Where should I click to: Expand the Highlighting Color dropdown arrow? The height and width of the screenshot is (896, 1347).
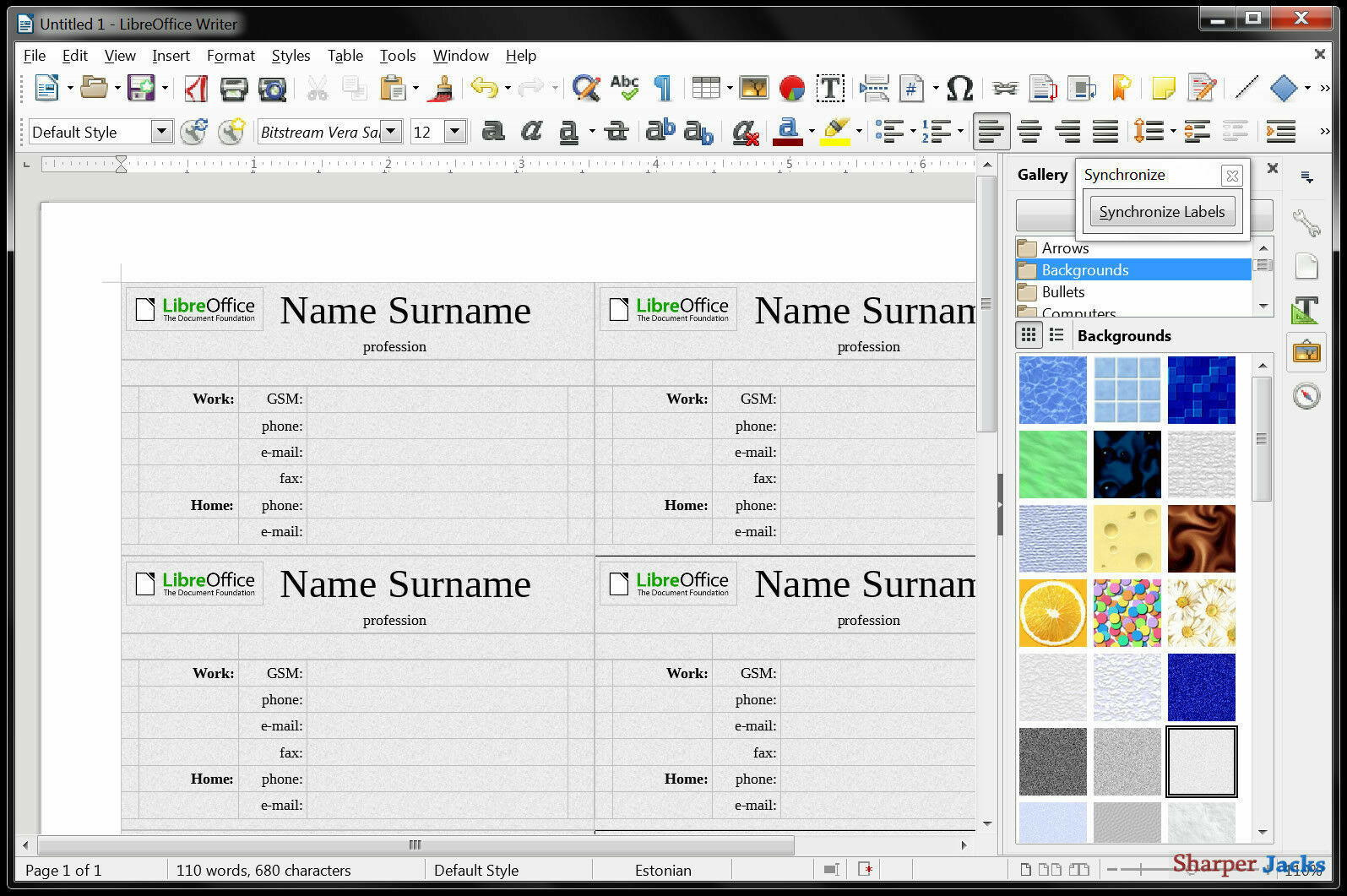(859, 131)
